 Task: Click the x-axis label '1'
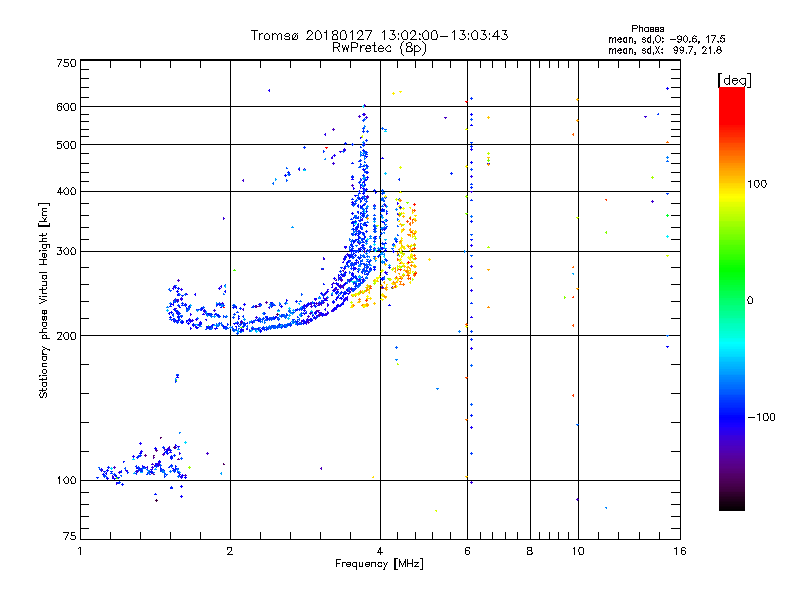click(x=80, y=551)
